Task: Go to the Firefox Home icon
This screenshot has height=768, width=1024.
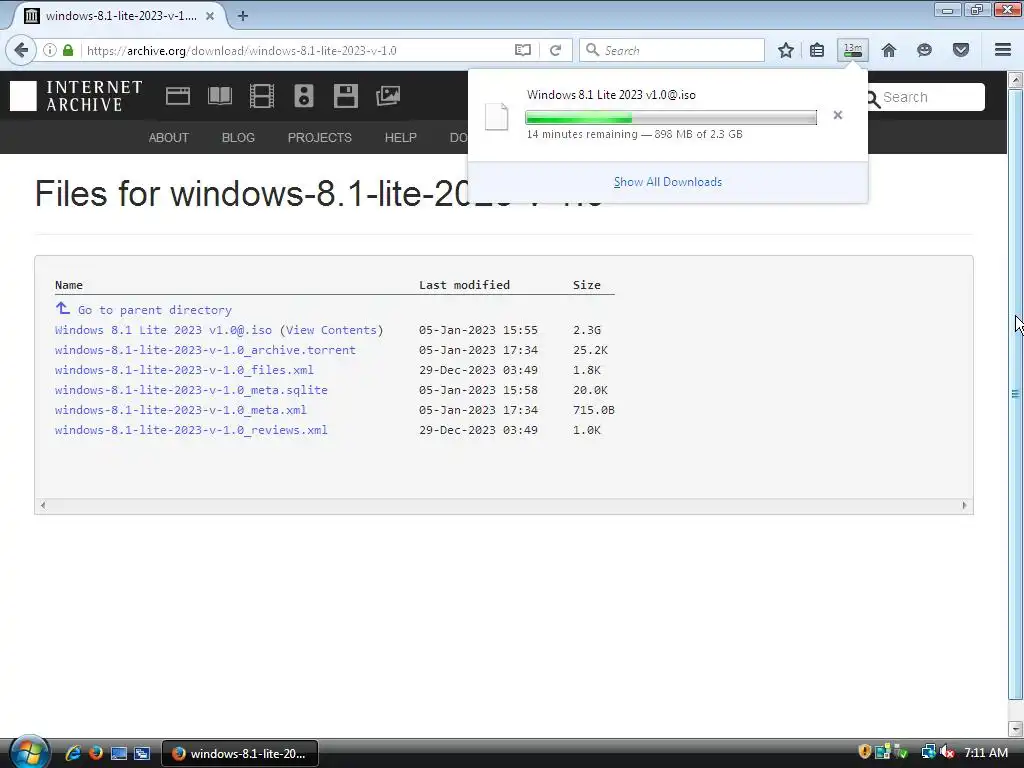Action: coord(889,50)
